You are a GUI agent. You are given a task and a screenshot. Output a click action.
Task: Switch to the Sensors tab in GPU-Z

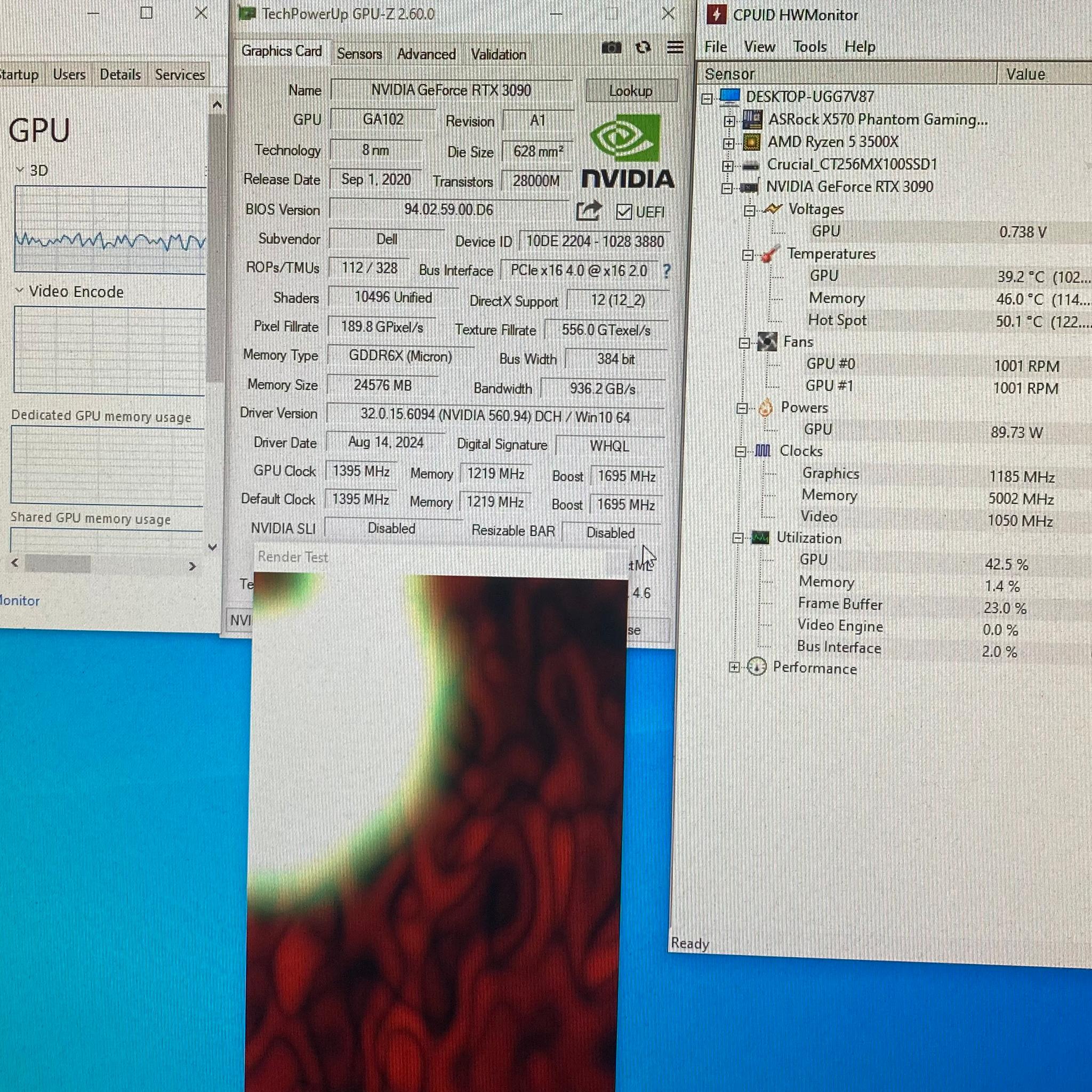[x=359, y=54]
